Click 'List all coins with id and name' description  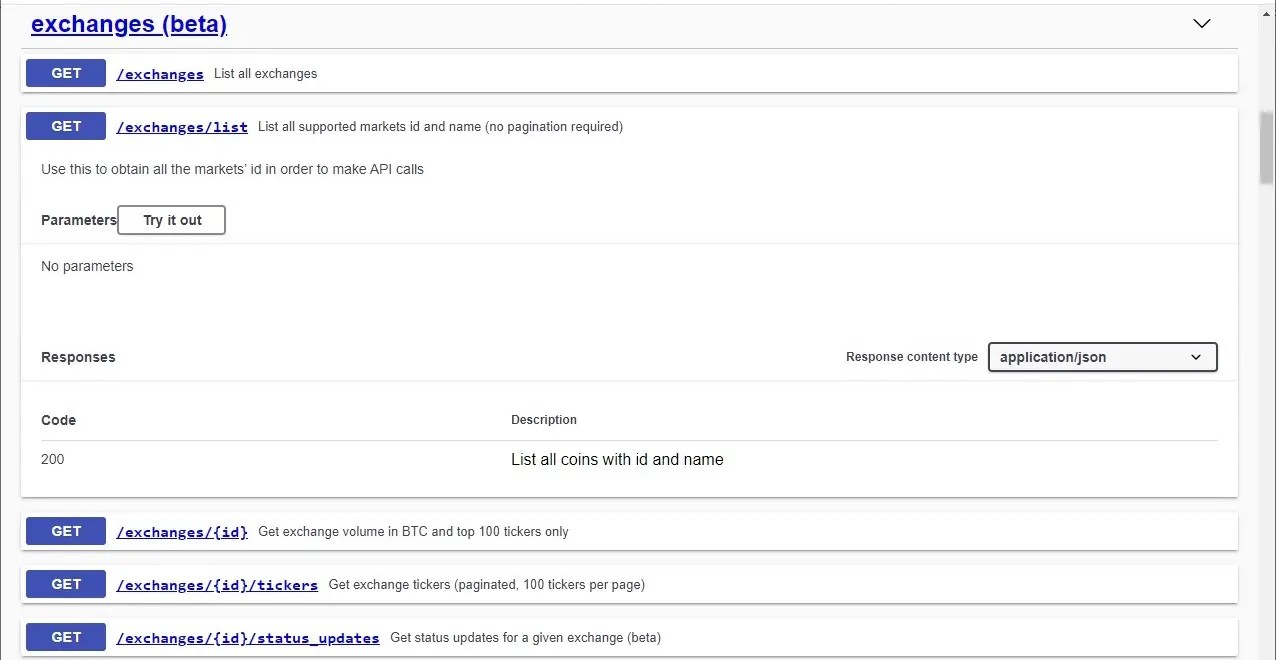[x=617, y=460]
